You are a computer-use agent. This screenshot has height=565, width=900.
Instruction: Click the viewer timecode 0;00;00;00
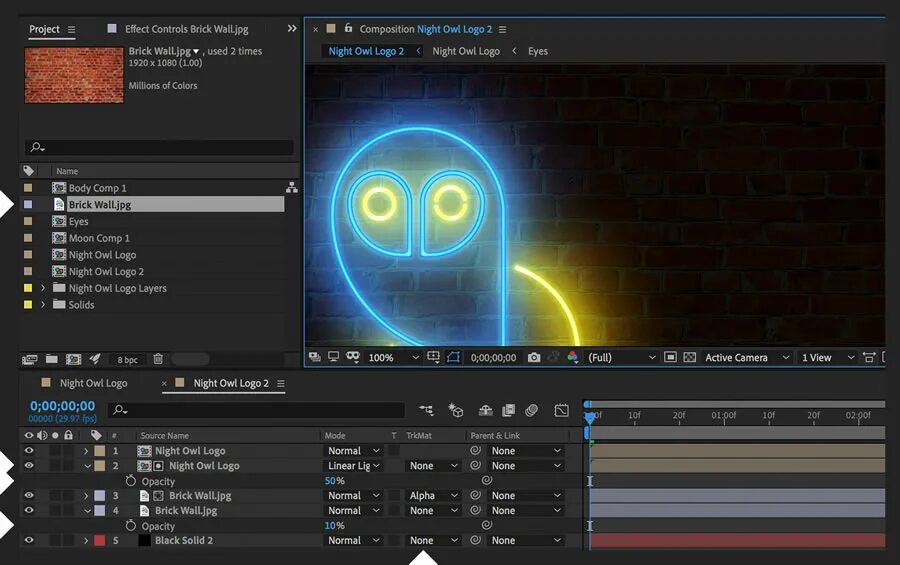(494, 357)
